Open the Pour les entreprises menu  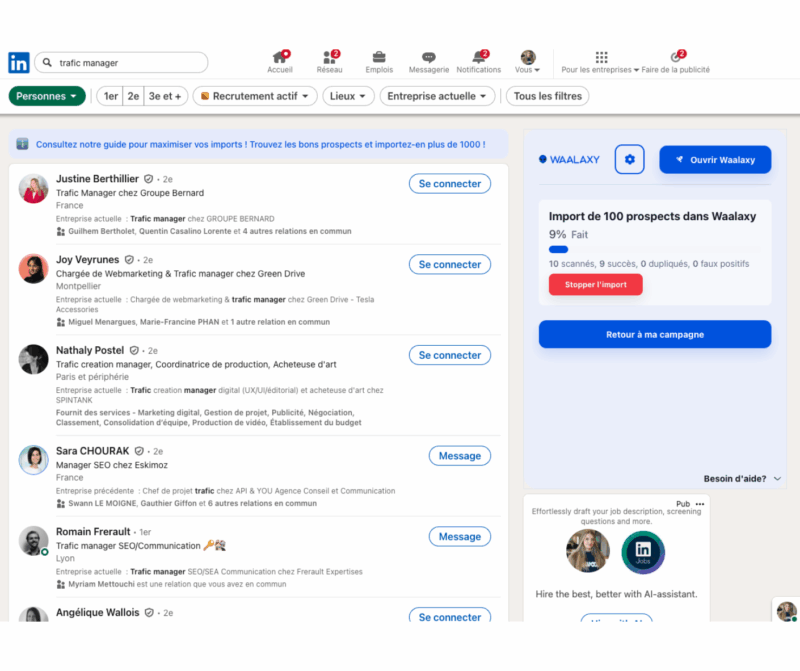601,61
